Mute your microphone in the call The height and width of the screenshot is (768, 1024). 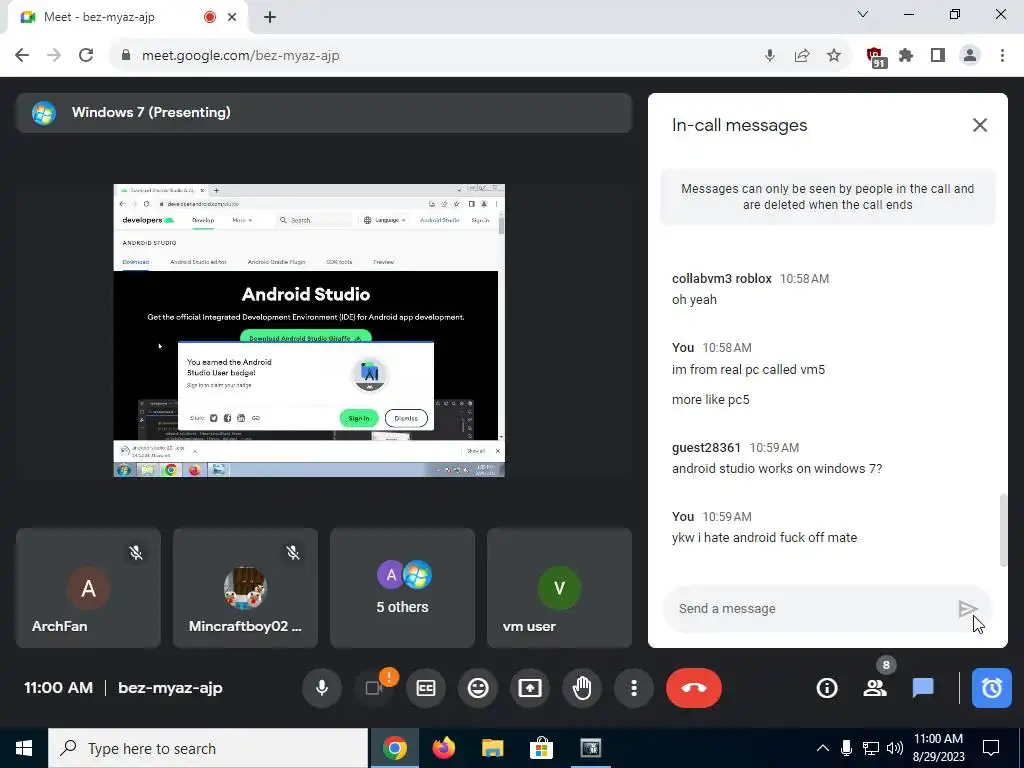[321, 688]
